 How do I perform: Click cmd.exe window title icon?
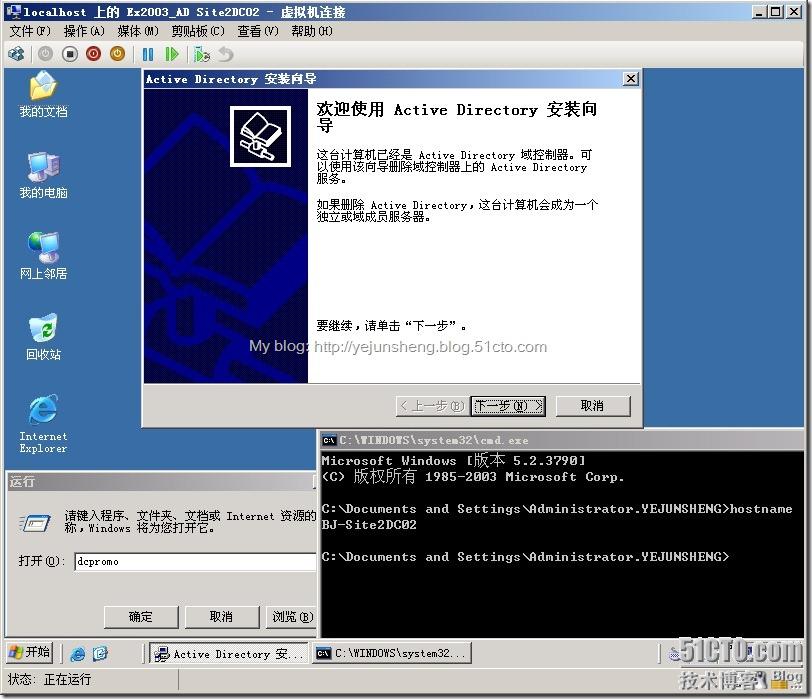(328, 440)
